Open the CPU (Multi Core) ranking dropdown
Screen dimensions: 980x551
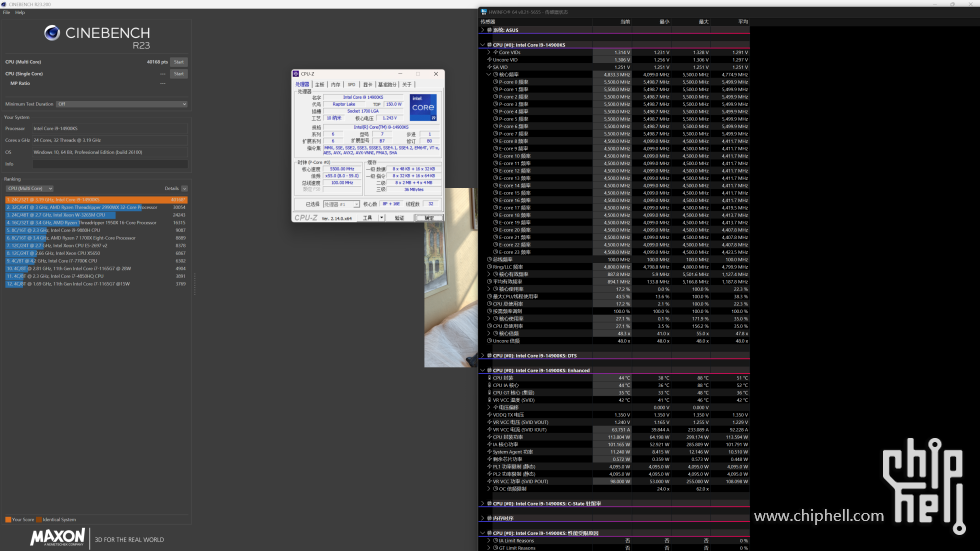[x=29, y=189]
